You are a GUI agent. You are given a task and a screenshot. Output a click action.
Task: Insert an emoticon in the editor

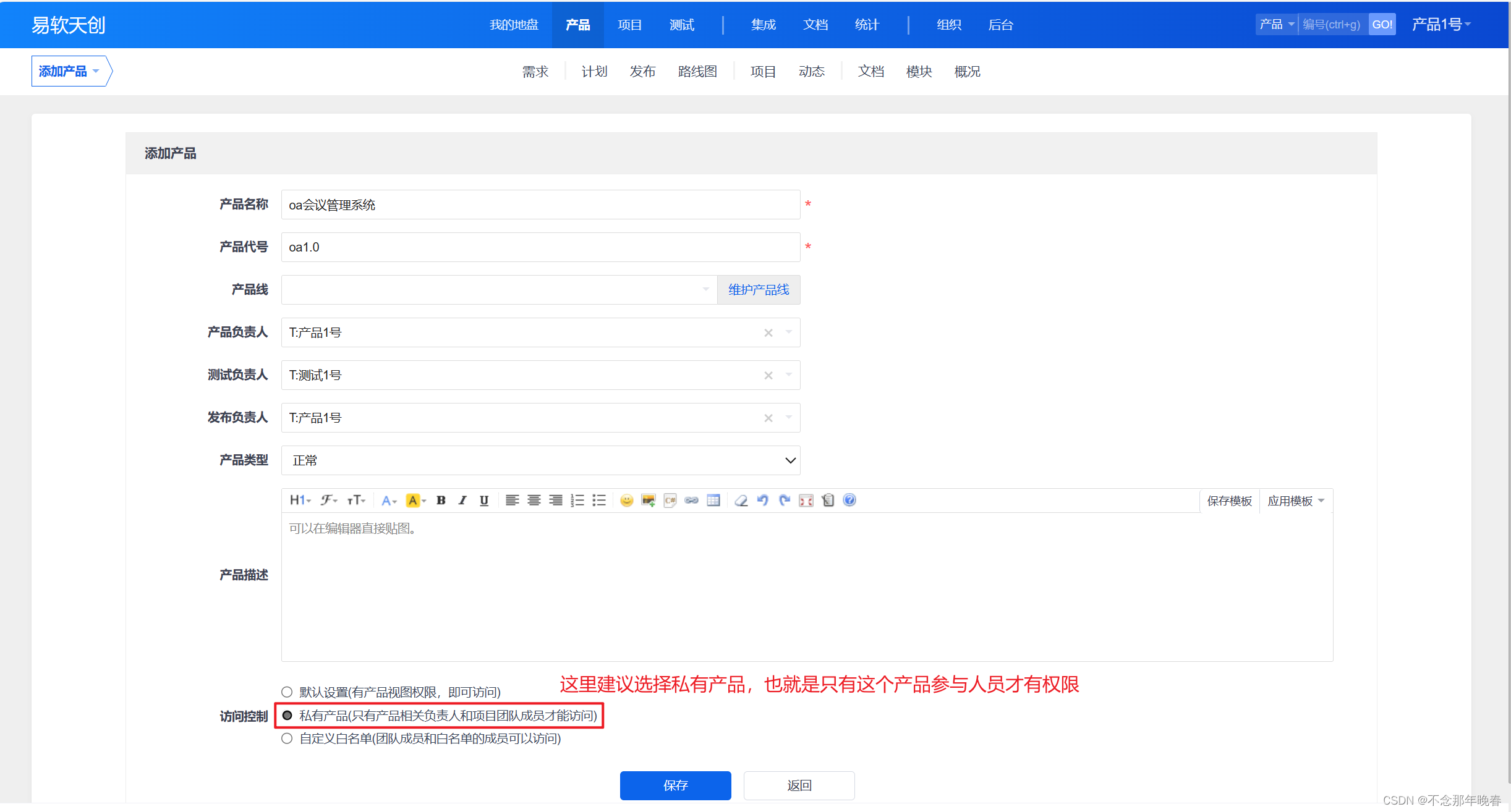[x=626, y=501]
